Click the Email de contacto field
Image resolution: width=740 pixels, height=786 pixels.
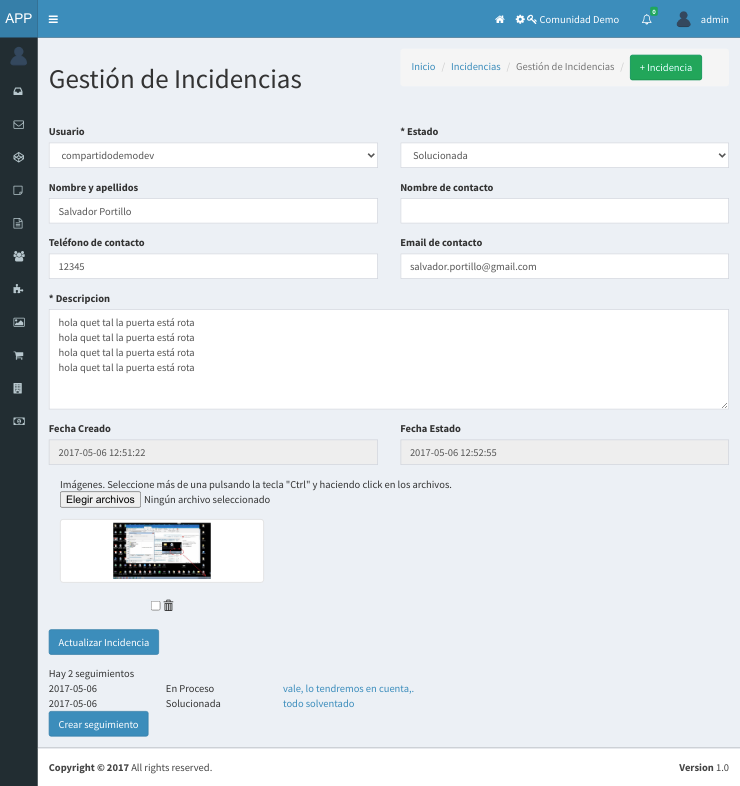(564, 266)
